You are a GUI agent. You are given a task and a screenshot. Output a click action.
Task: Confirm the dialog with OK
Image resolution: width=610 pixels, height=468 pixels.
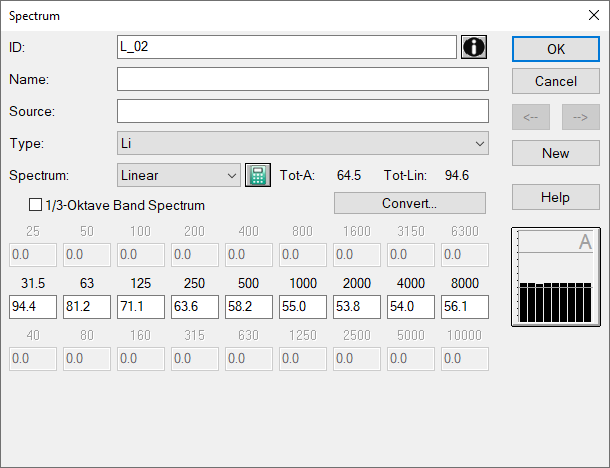(x=556, y=49)
